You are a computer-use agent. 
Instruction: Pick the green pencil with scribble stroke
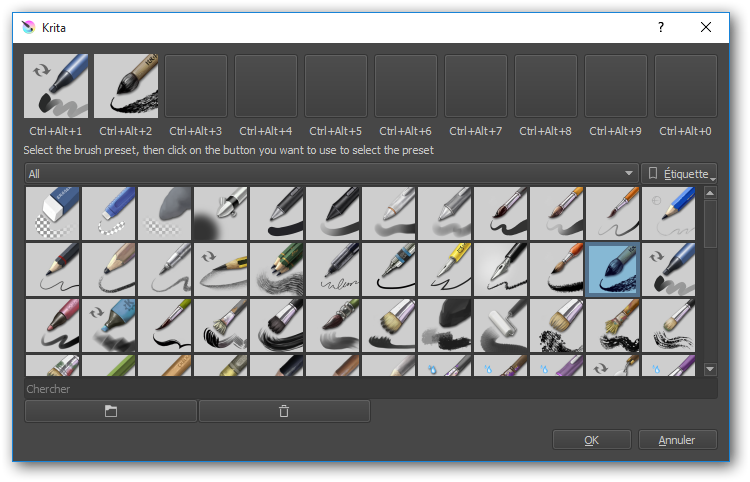277,269
